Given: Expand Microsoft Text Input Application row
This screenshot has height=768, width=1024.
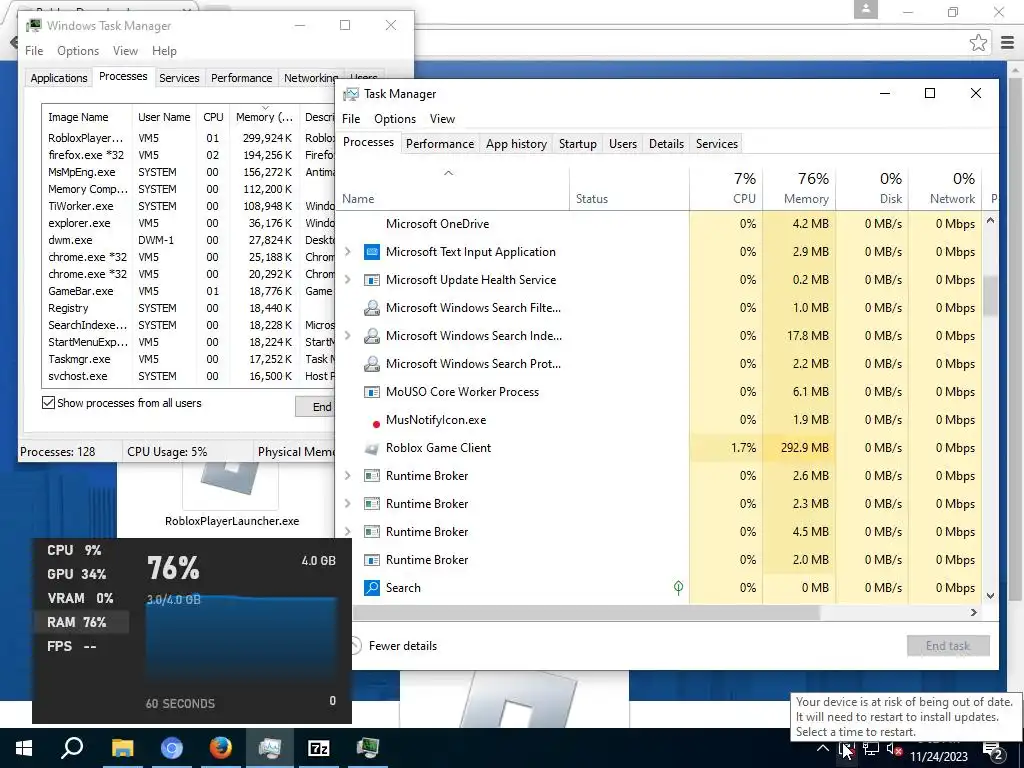Looking at the screenshot, I should (347, 252).
